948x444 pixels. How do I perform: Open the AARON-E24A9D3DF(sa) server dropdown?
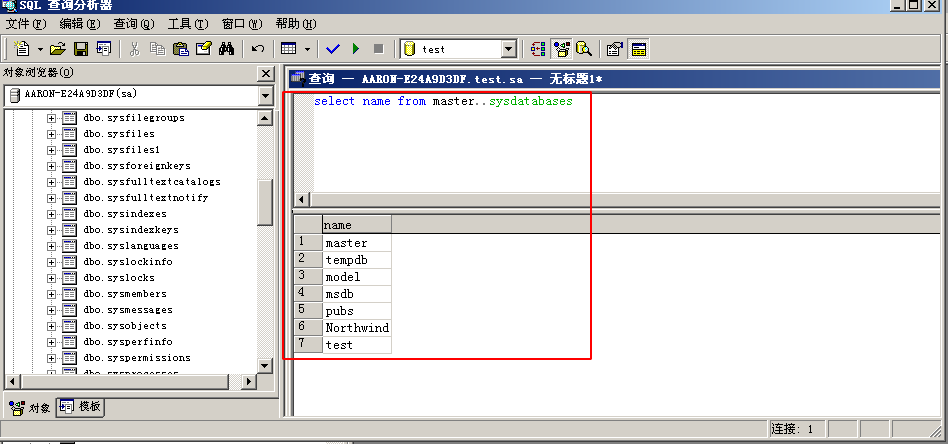click(x=265, y=96)
